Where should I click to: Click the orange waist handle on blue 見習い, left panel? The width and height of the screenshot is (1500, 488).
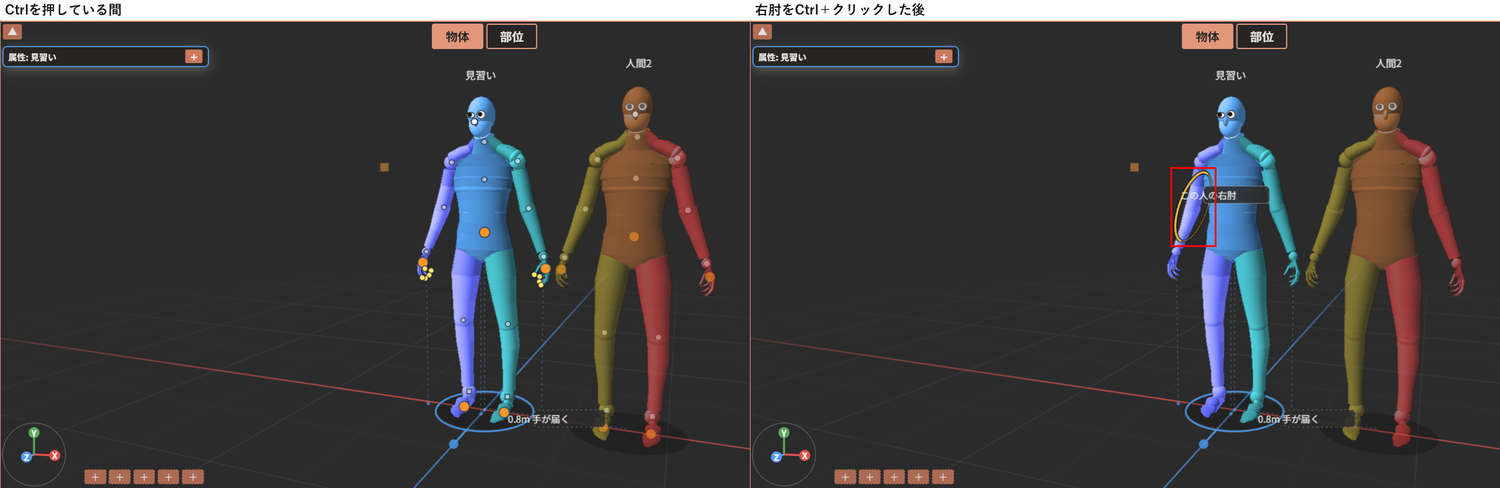484,232
